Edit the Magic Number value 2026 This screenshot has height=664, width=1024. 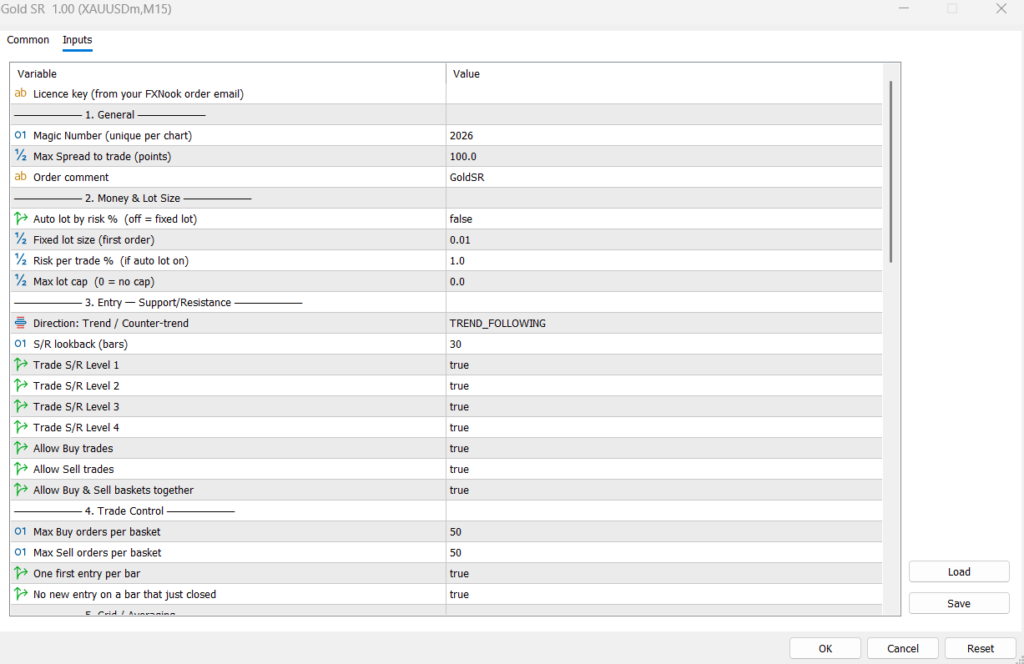coord(664,135)
